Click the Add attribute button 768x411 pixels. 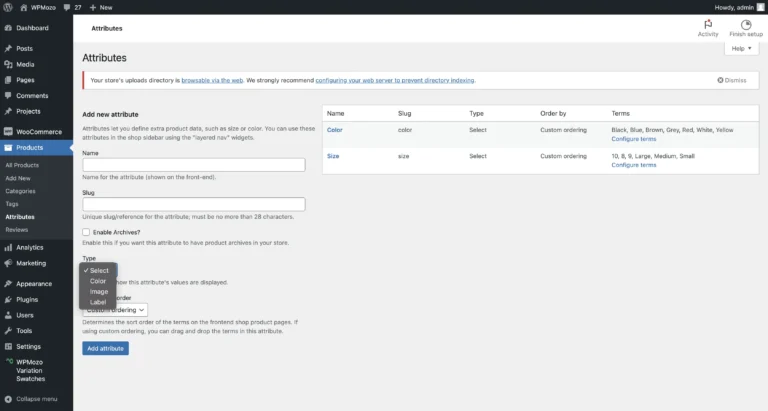(105, 348)
